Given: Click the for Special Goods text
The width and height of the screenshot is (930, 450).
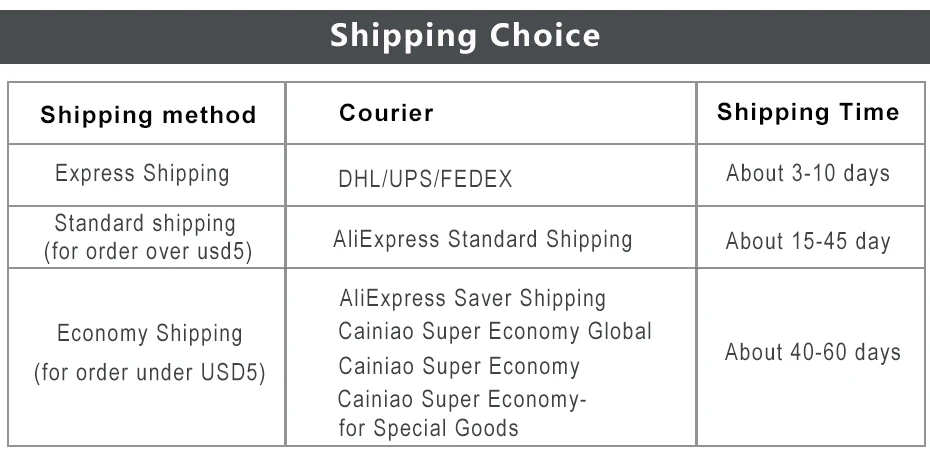Looking at the screenshot, I should (428, 428).
